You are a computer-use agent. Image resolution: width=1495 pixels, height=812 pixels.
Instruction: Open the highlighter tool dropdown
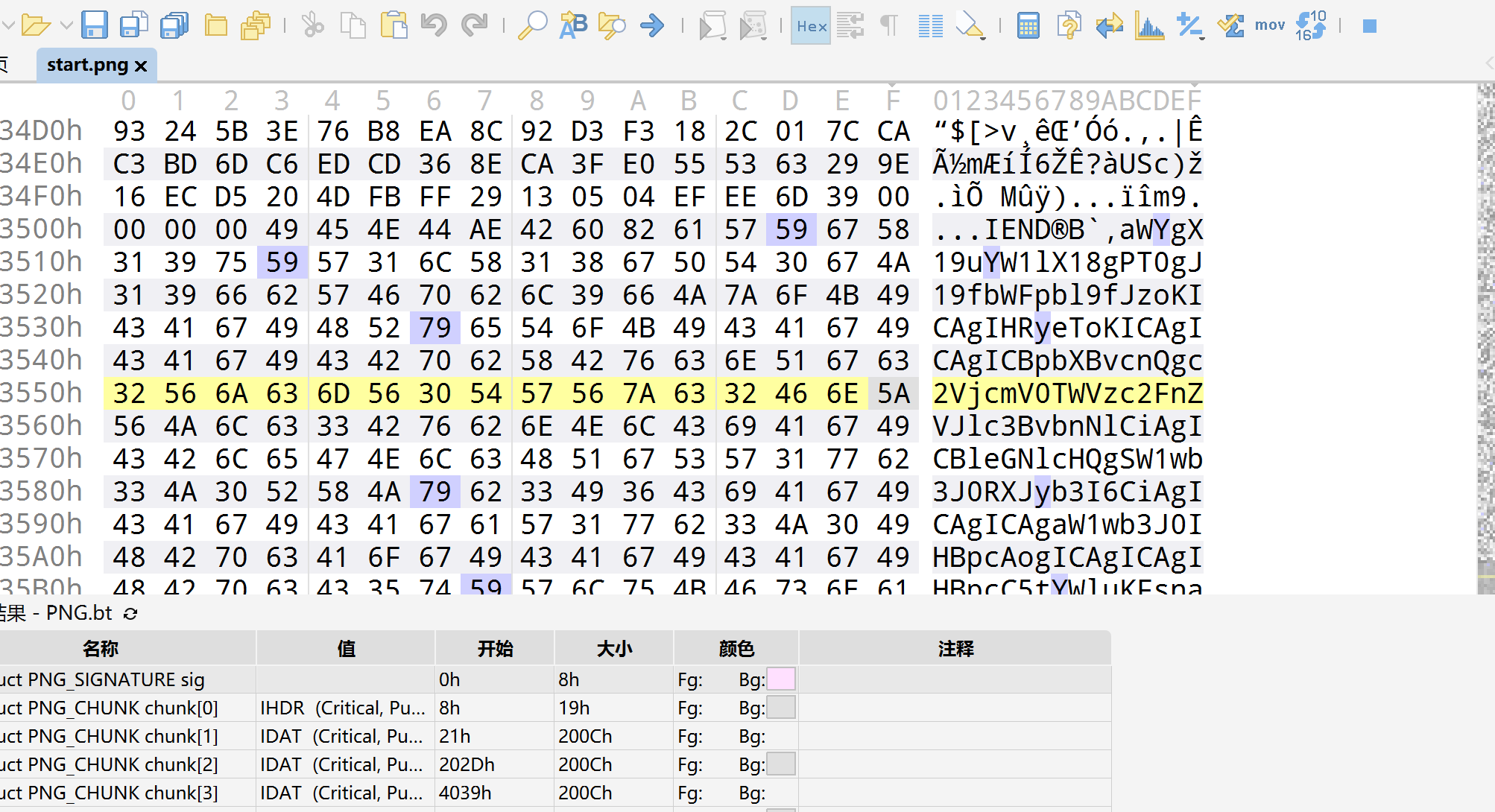tap(971, 26)
